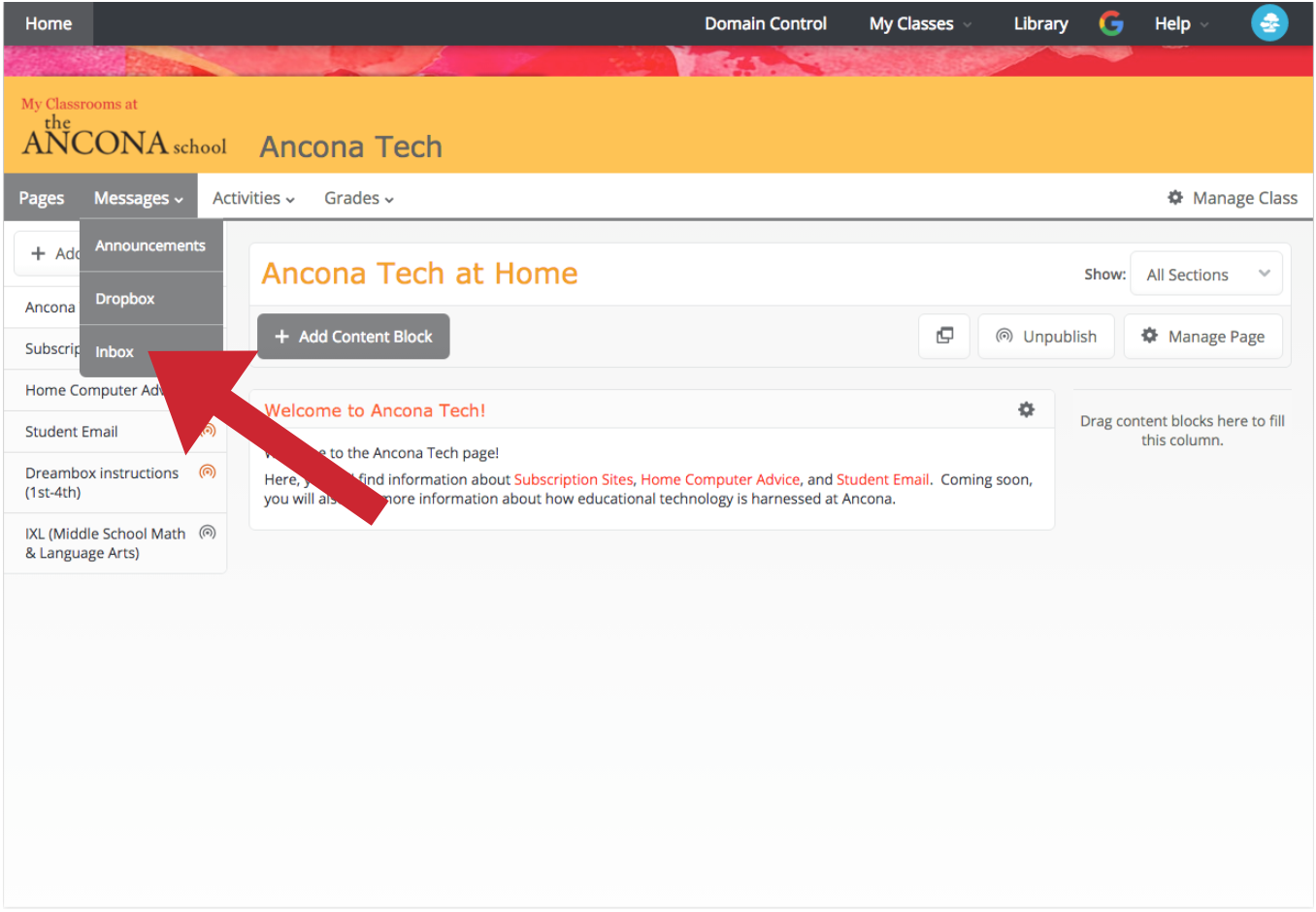
Task: Open the My Classes dropdown
Action: coord(920,23)
